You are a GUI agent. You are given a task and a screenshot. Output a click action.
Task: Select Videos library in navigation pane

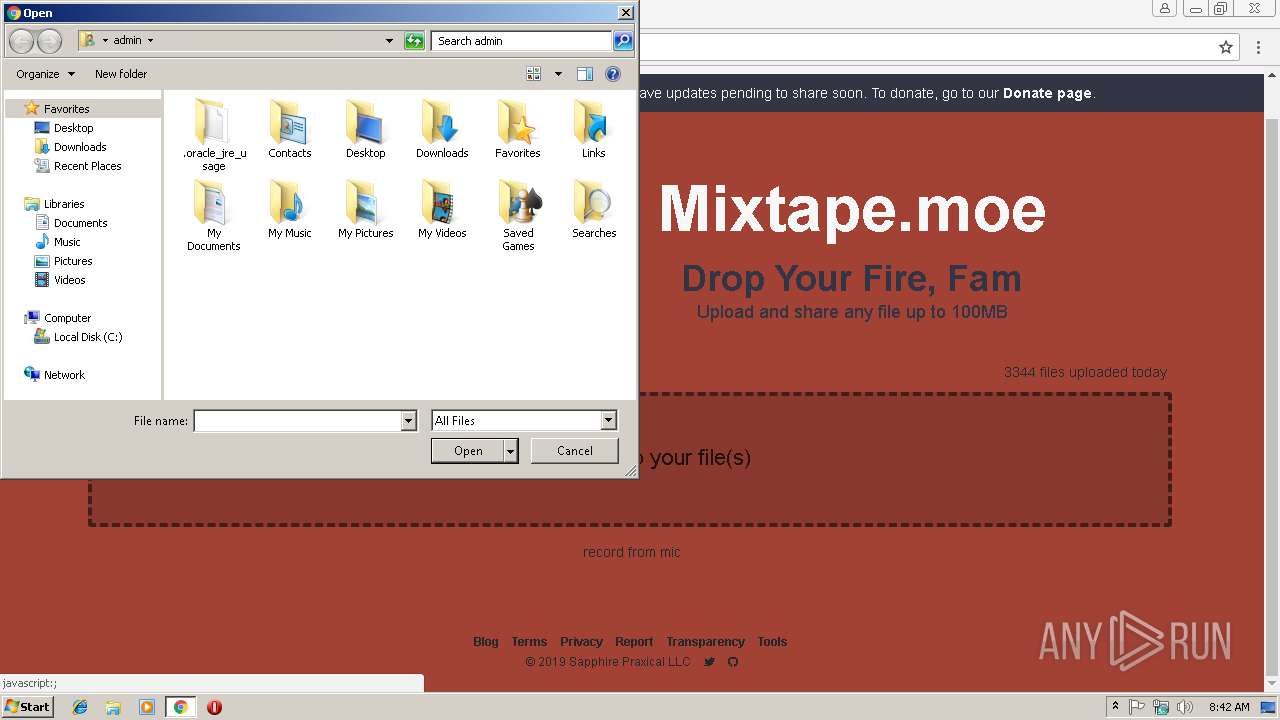[69, 280]
